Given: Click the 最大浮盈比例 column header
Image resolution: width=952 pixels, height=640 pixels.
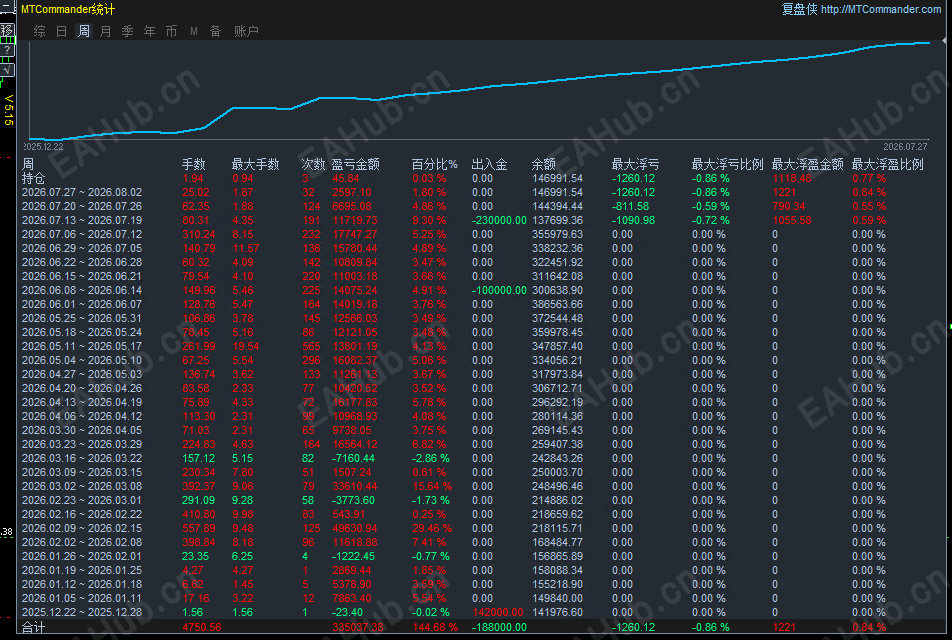Looking at the screenshot, I should click(x=888, y=164).
